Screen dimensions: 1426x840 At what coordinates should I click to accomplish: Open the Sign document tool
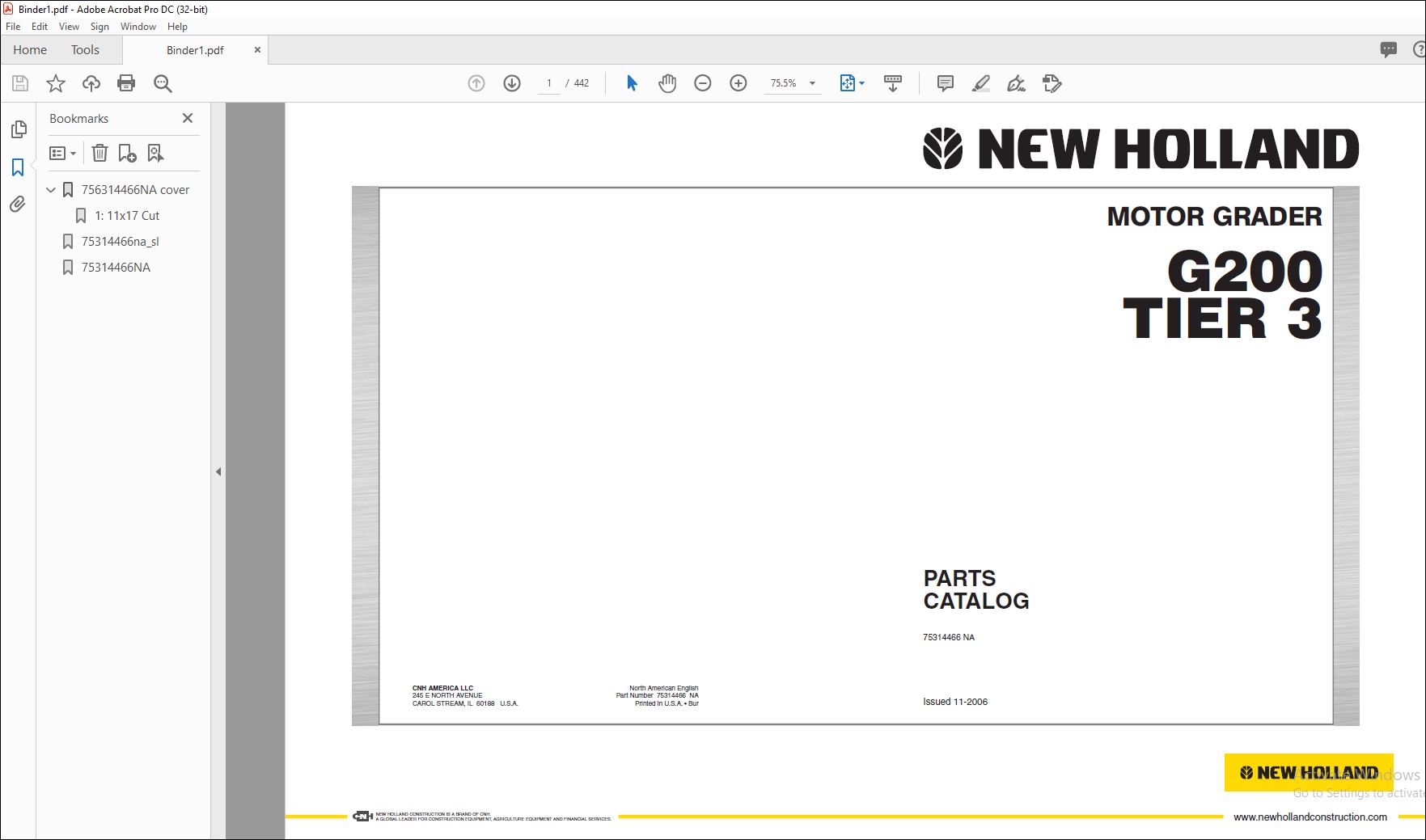pyautogui.click(x=1016, y=83)
